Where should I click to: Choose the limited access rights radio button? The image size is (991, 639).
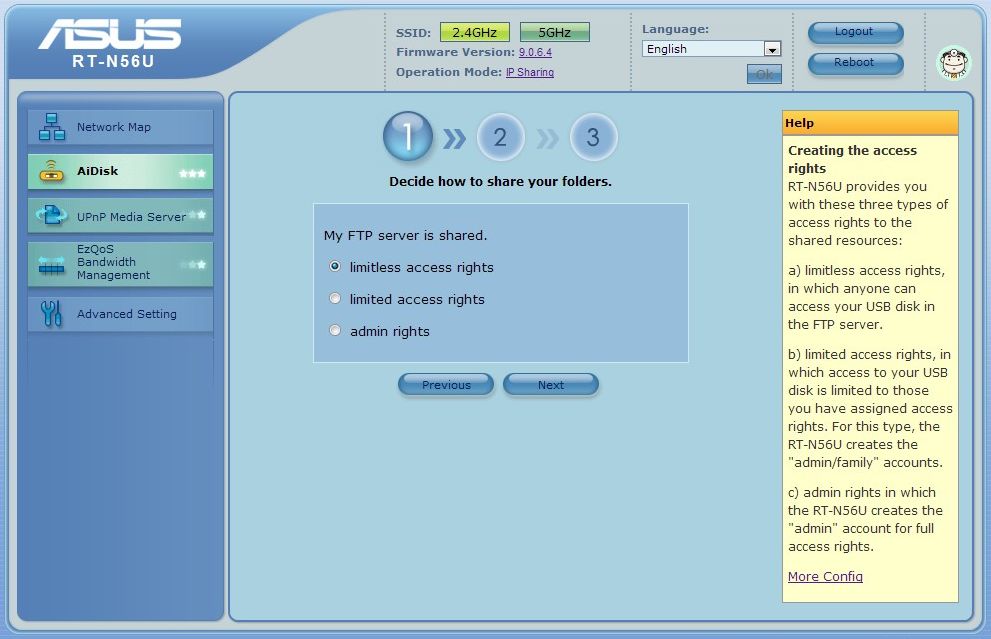point(335,299)
